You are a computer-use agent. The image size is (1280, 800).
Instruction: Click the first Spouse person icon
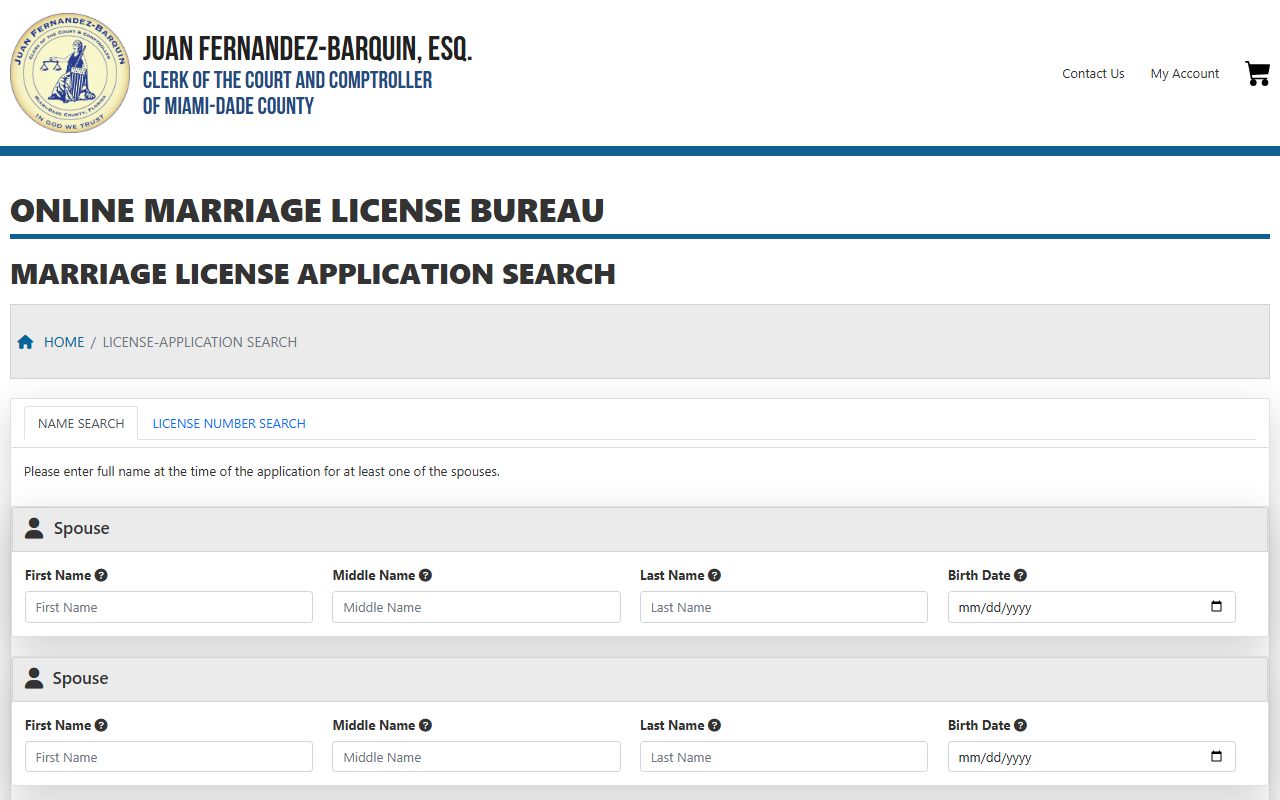pyautogui.click(x=34, y=528)
